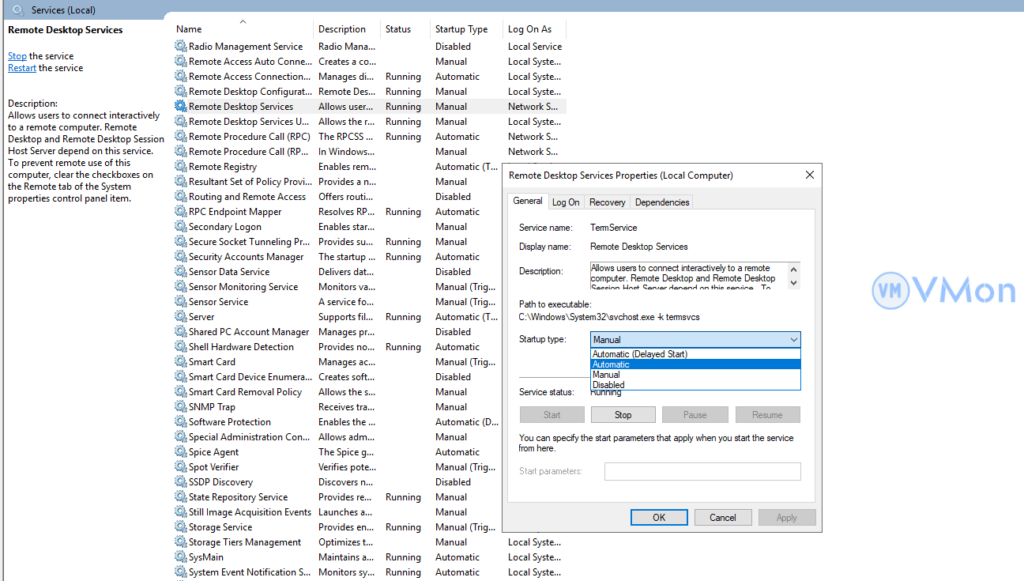The height and width of the screenshot is (581, 1024).
Task: Click the SNMP Trap service icon
Action: click(x=181, y=407)
